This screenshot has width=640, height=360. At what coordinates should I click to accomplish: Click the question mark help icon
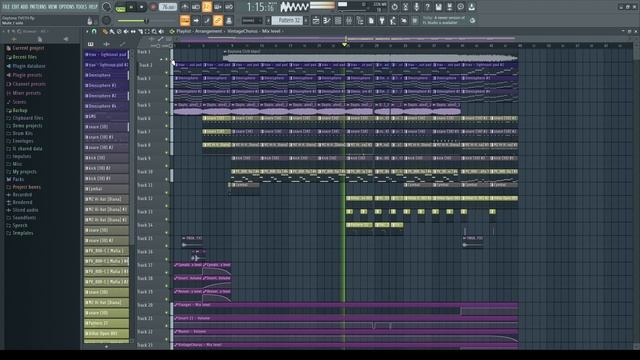click(427, 7)
